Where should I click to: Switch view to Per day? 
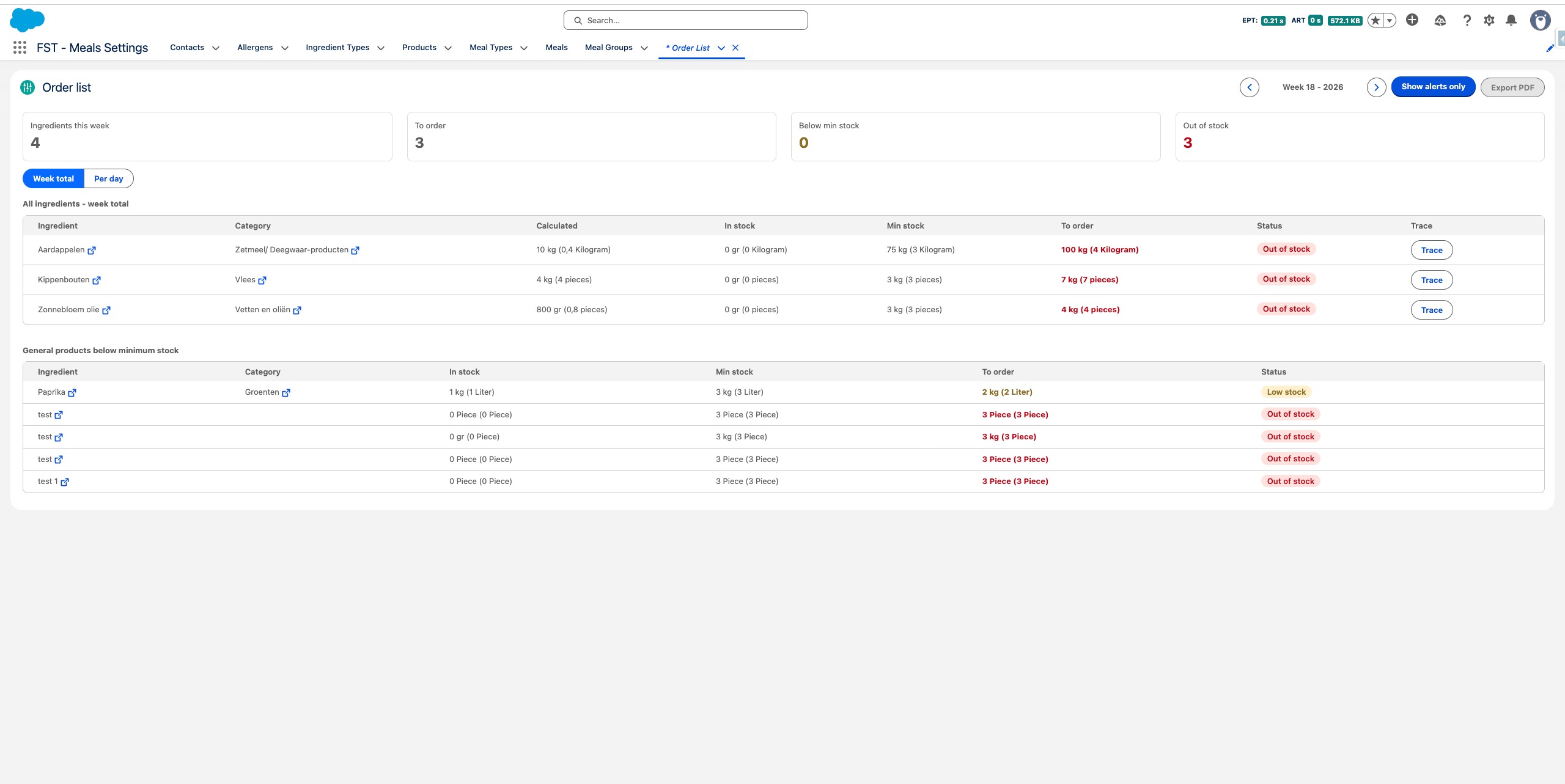click(108, 178)
